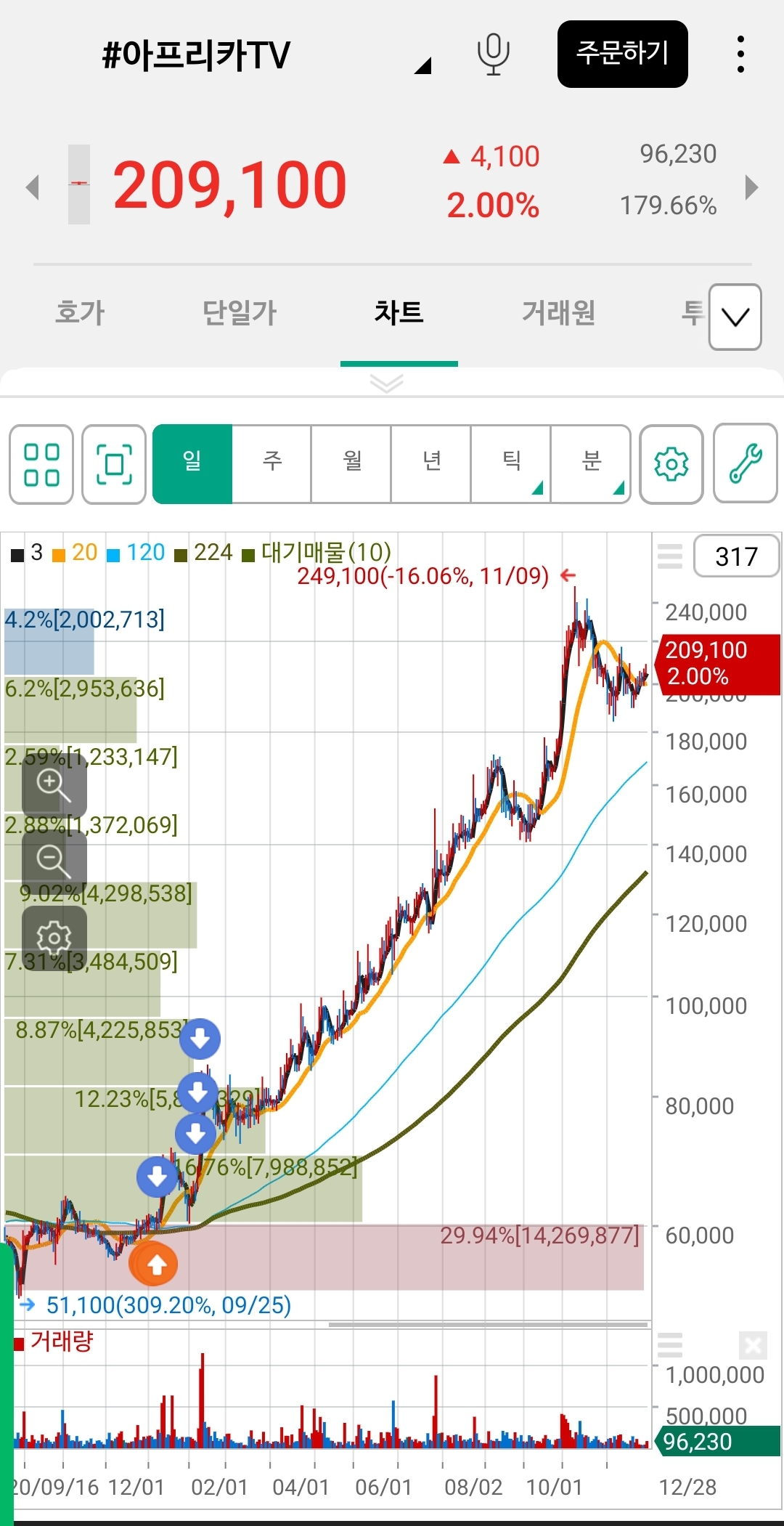This screenshot has height=1526, width=784.
Task: Open the wrench chart tools icon
Action: click(745, 464)
